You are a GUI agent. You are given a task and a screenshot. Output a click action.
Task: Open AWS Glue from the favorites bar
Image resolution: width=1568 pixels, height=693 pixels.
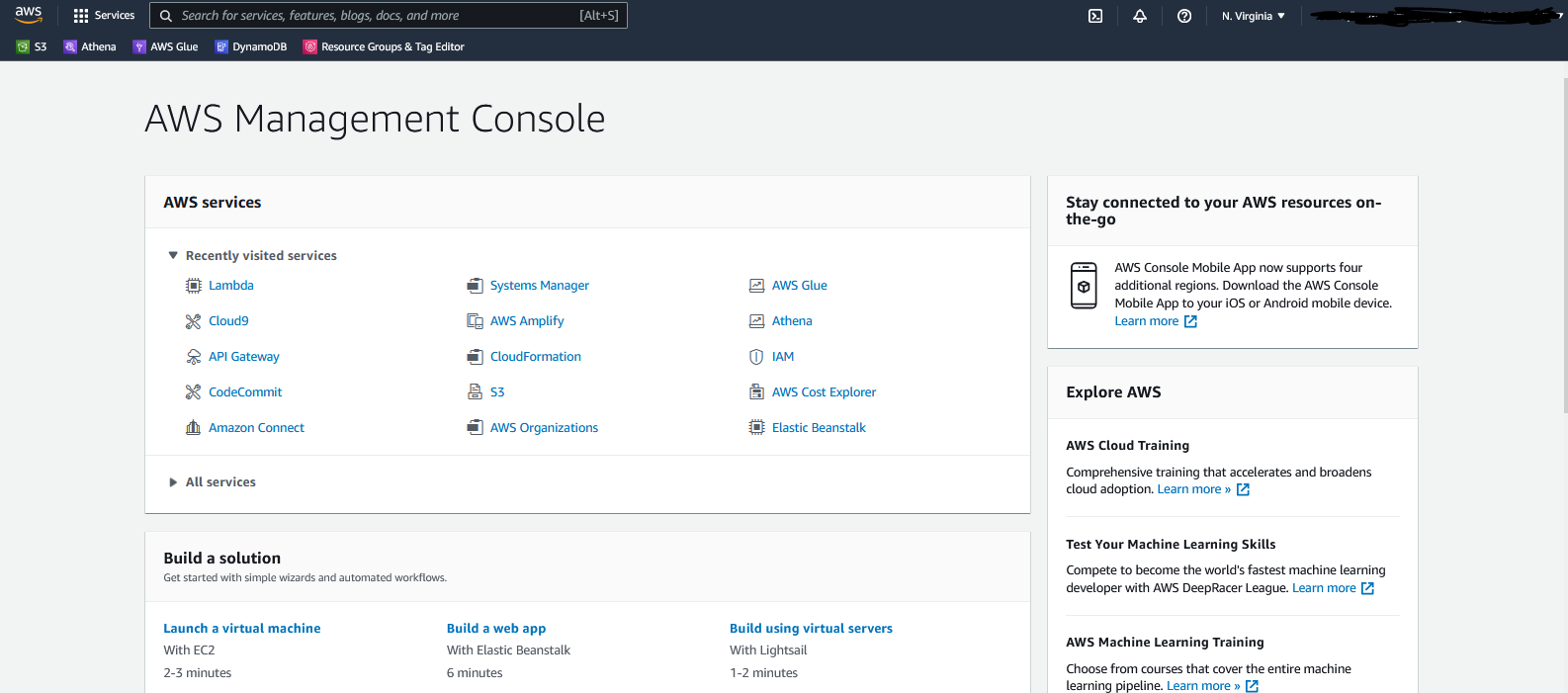174,46
